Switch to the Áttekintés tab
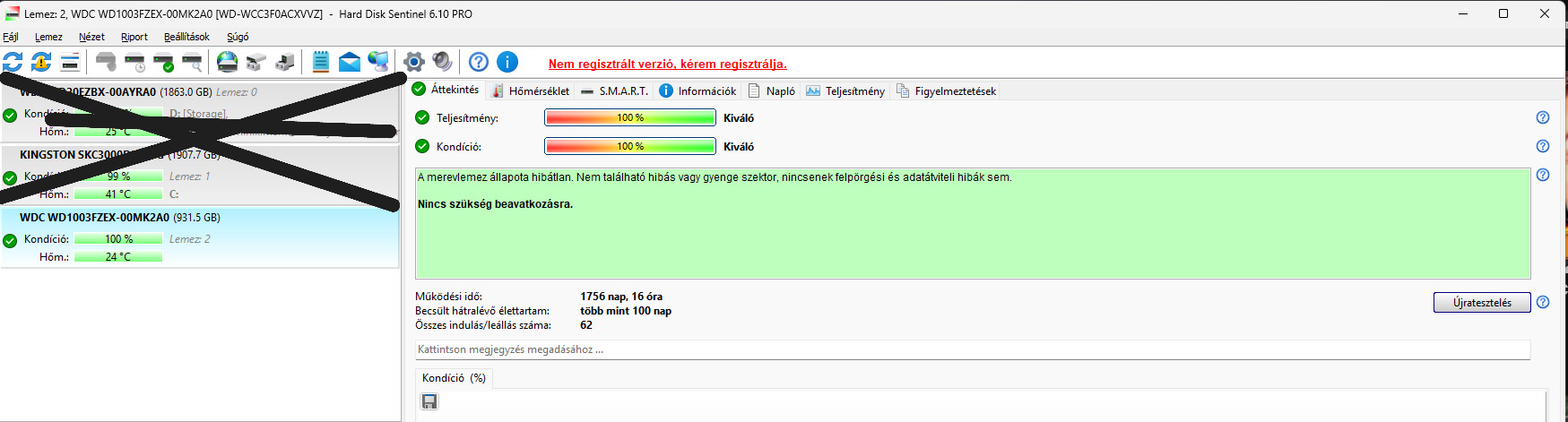1568x422 pixels. [446, 90]
